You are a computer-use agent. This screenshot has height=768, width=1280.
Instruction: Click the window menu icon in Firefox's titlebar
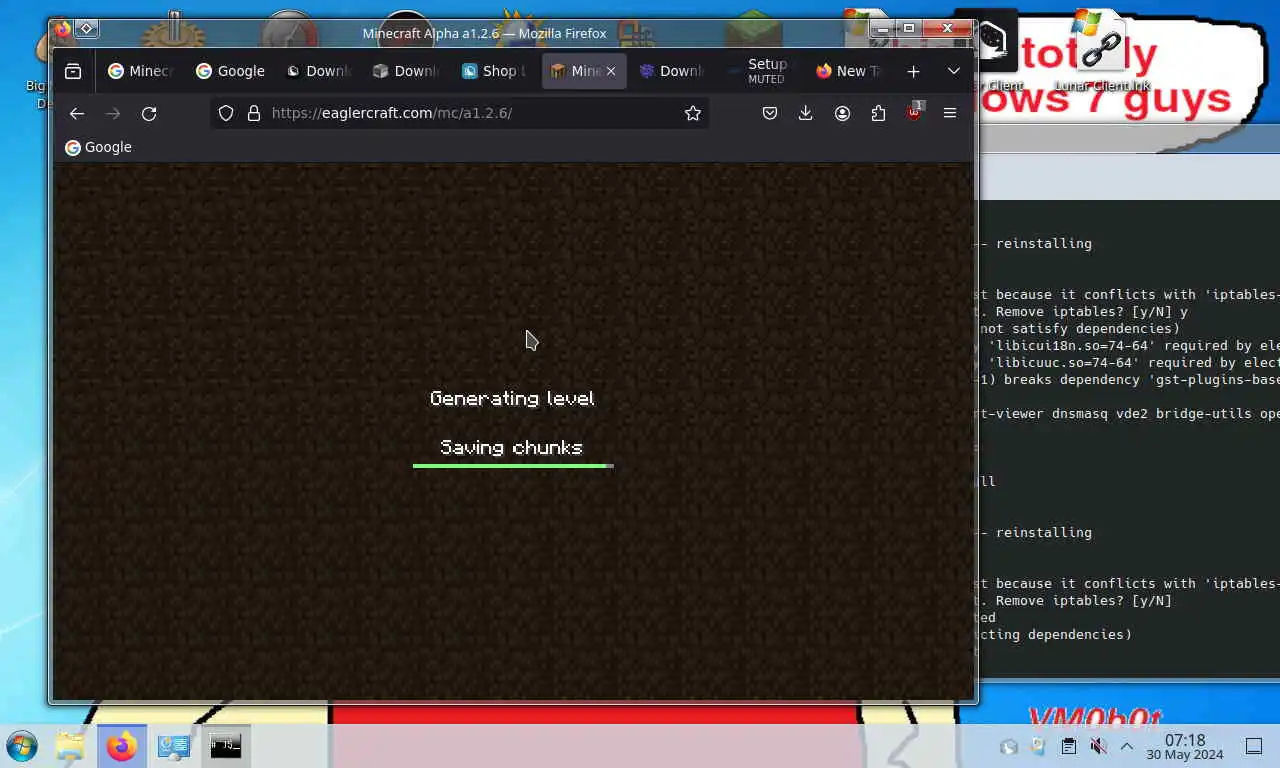click(x=63, y=29)
